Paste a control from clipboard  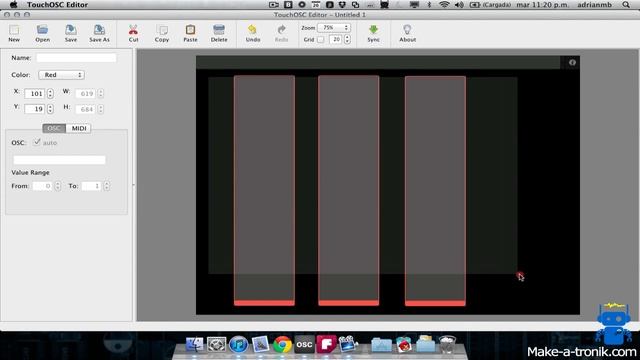[190, 33]
